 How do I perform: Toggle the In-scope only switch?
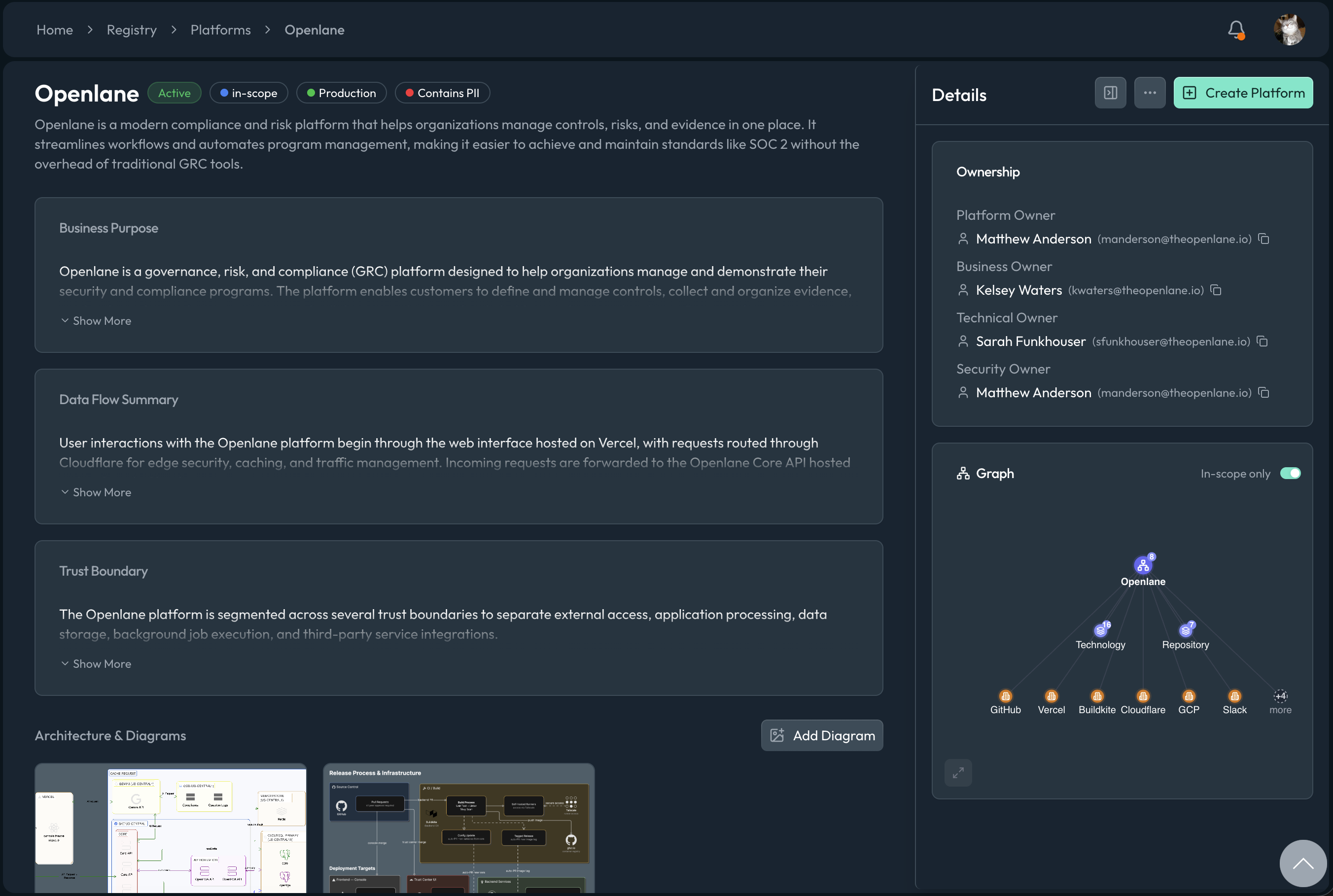pyautogui.click(x=1290, y=473)
